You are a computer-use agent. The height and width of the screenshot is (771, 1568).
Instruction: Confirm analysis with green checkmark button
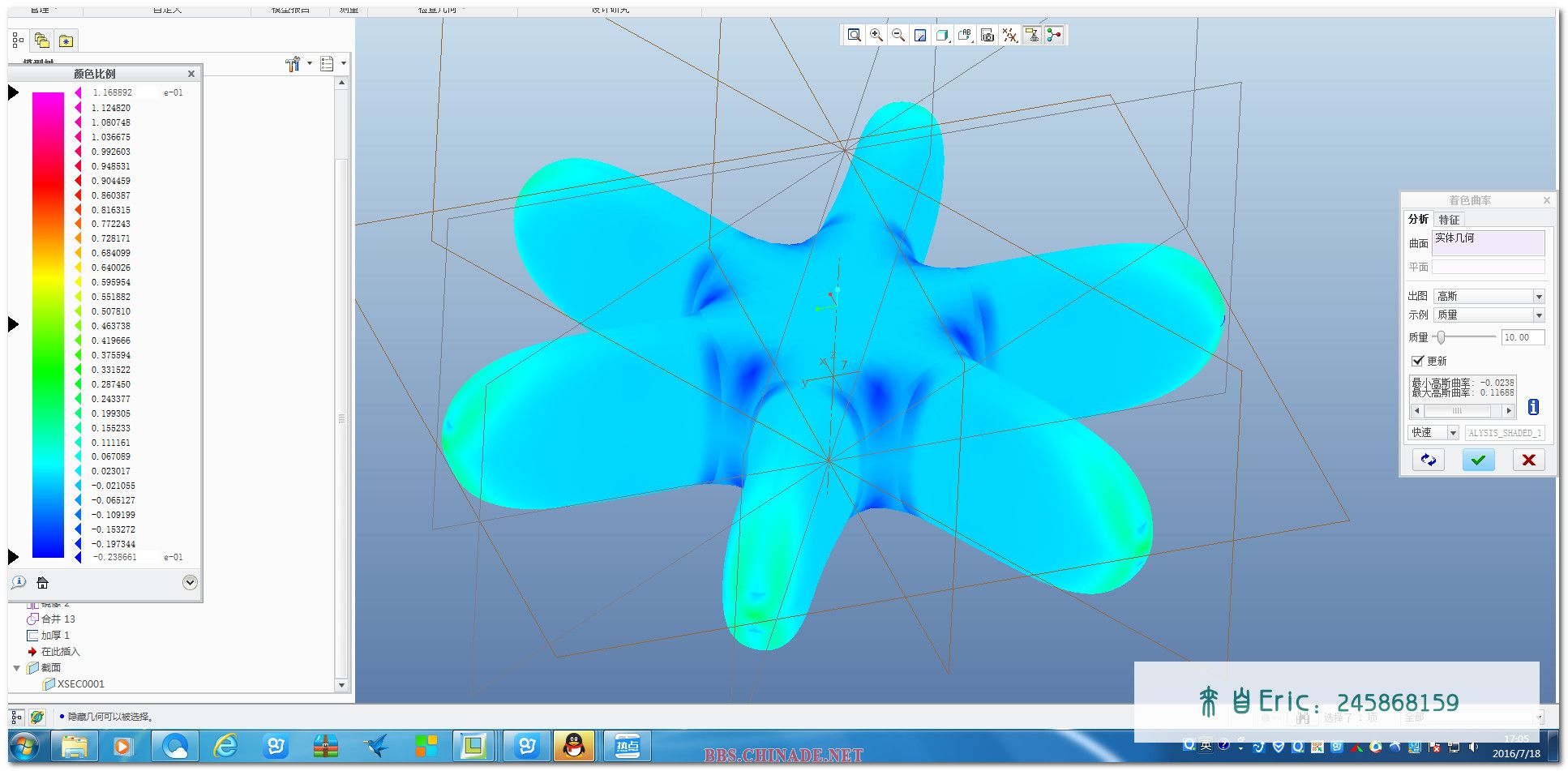(x=1478, y=460)
